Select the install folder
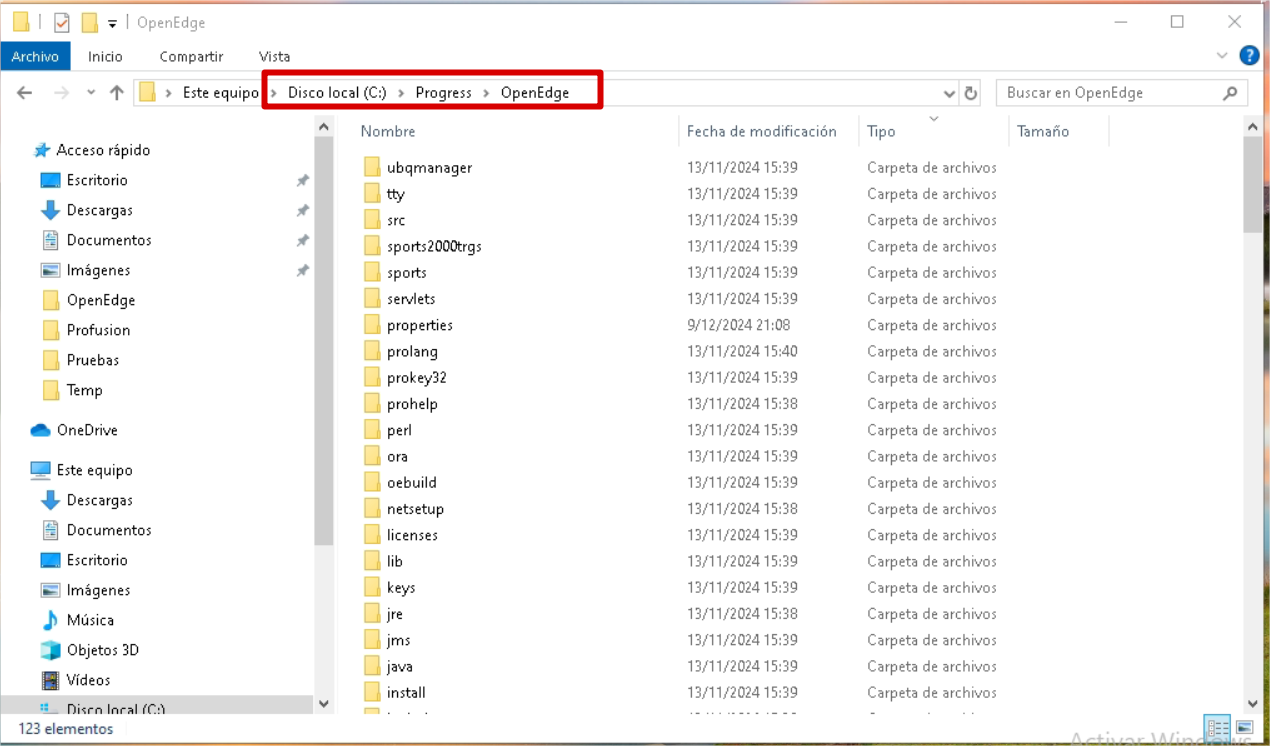 [407, 692]
